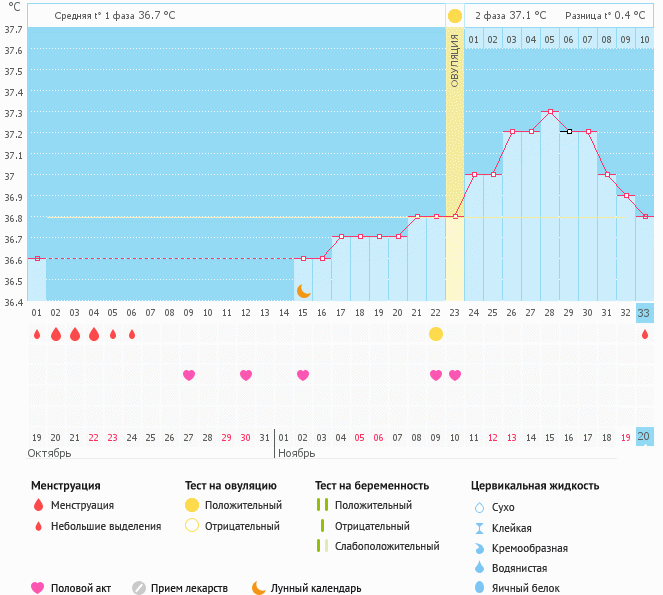663x595 pixels.
Task: Click the yellow ovulation circle above the chart
Action: click(x=455, y=16)
